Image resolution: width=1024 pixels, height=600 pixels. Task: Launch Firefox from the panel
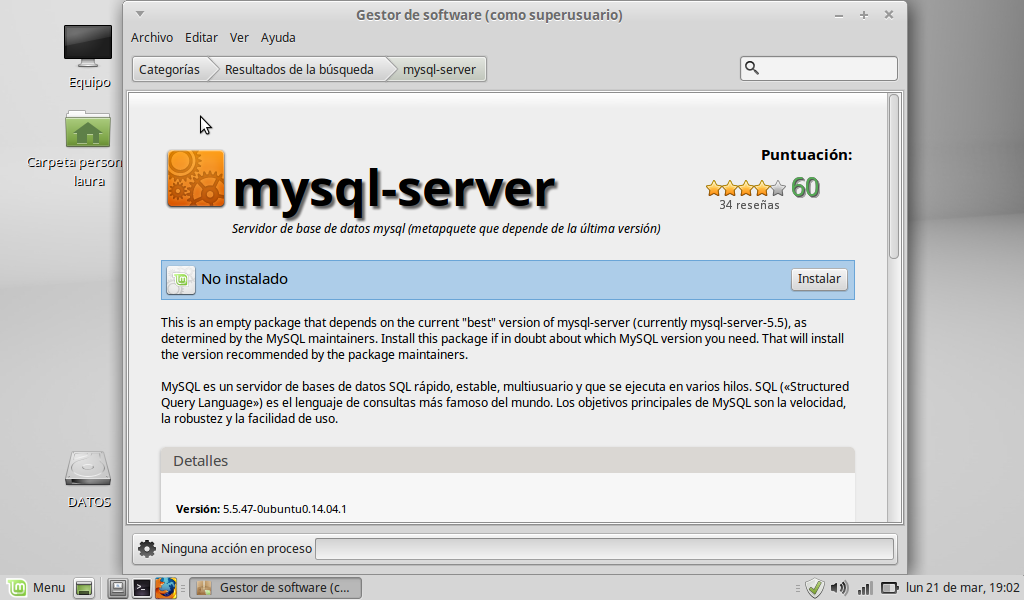pyautogui.click(x=166, y=588)
